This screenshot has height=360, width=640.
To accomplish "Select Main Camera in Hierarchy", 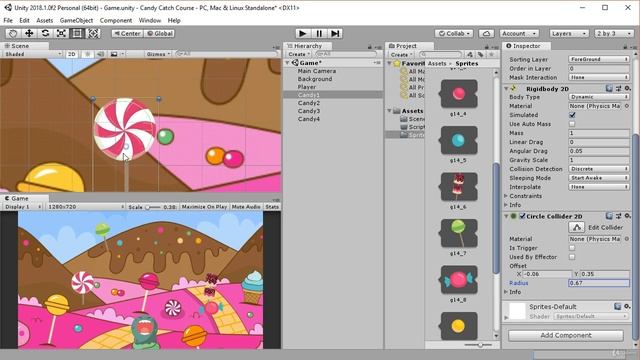I will pos(317,71).
